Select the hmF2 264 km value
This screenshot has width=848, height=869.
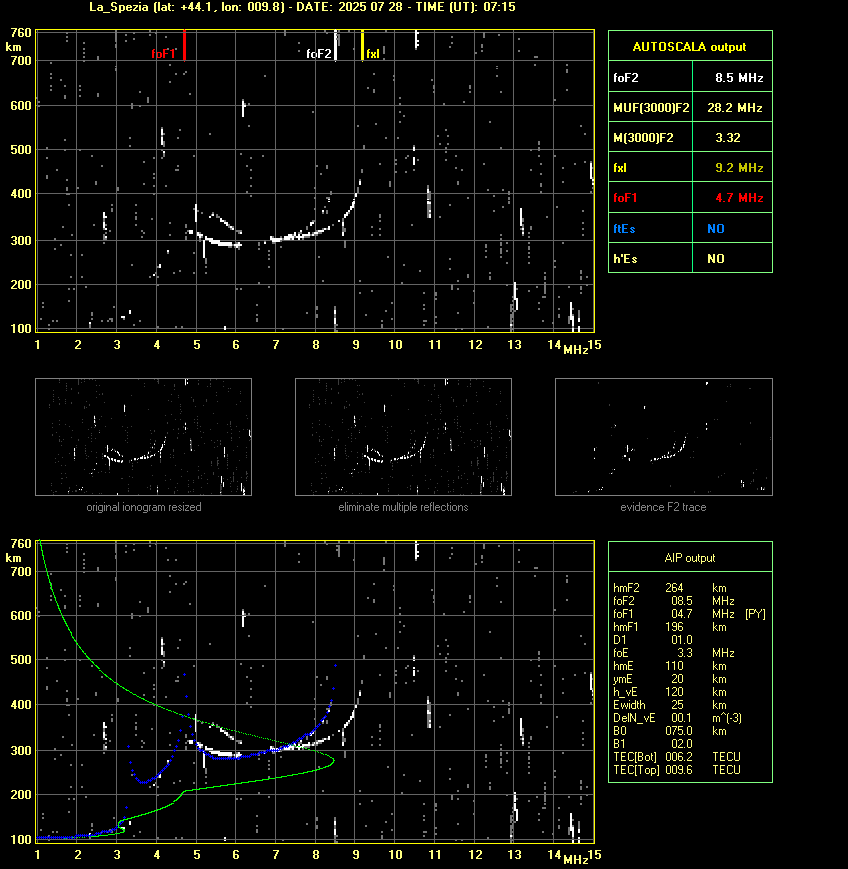675,588
